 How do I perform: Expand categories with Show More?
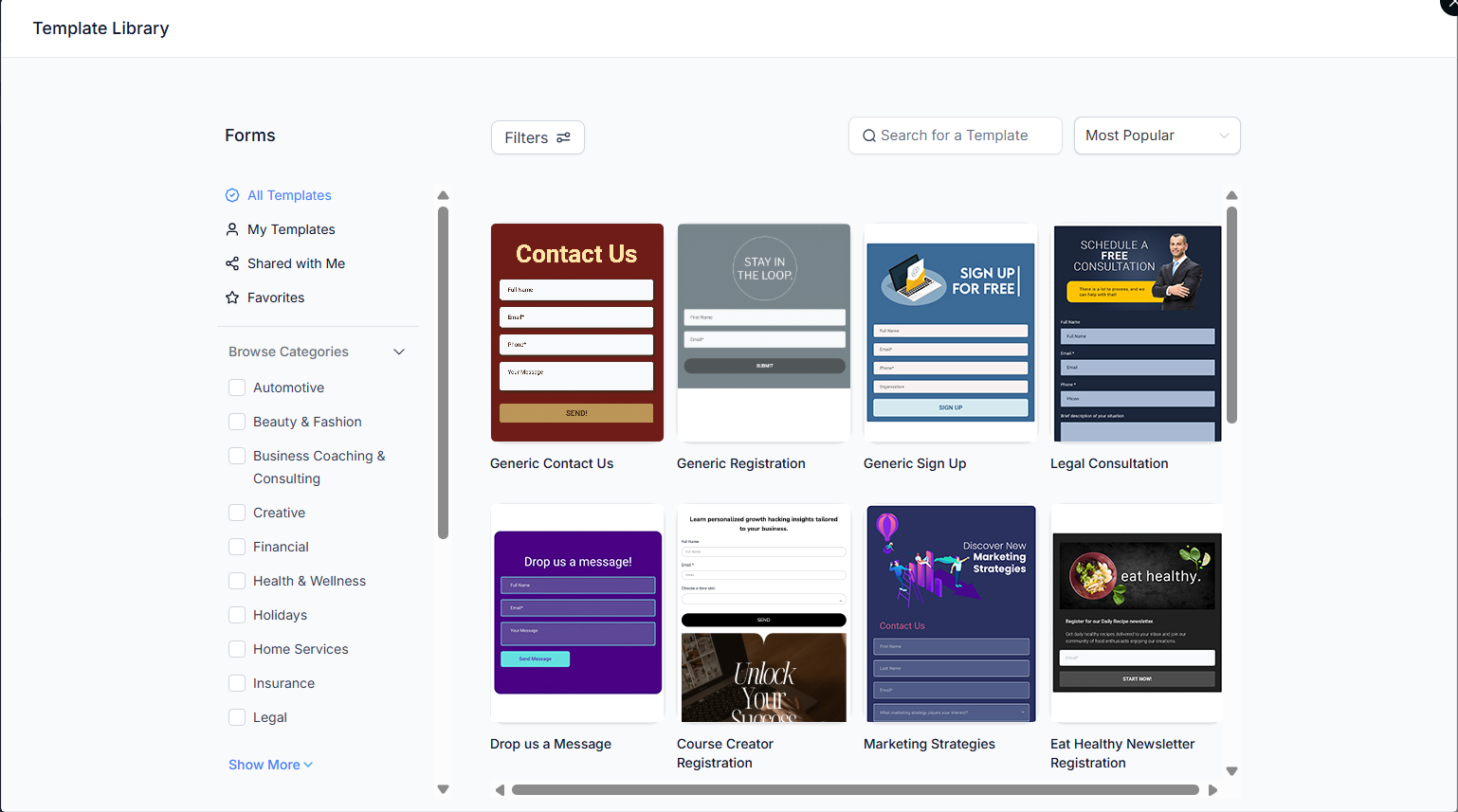pyautogui.click(x=270, y=765)
